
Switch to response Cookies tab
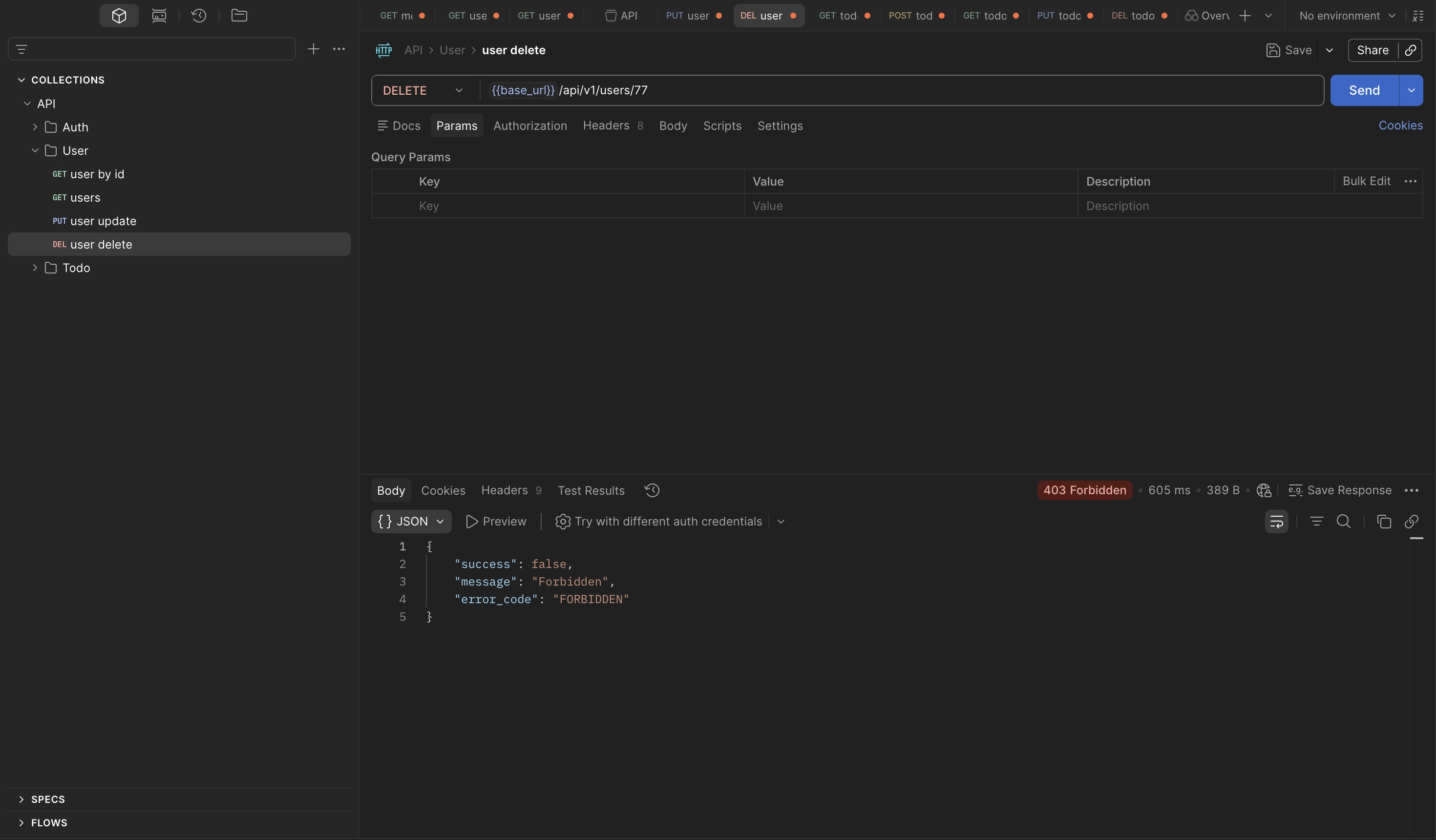click(443, 490)
